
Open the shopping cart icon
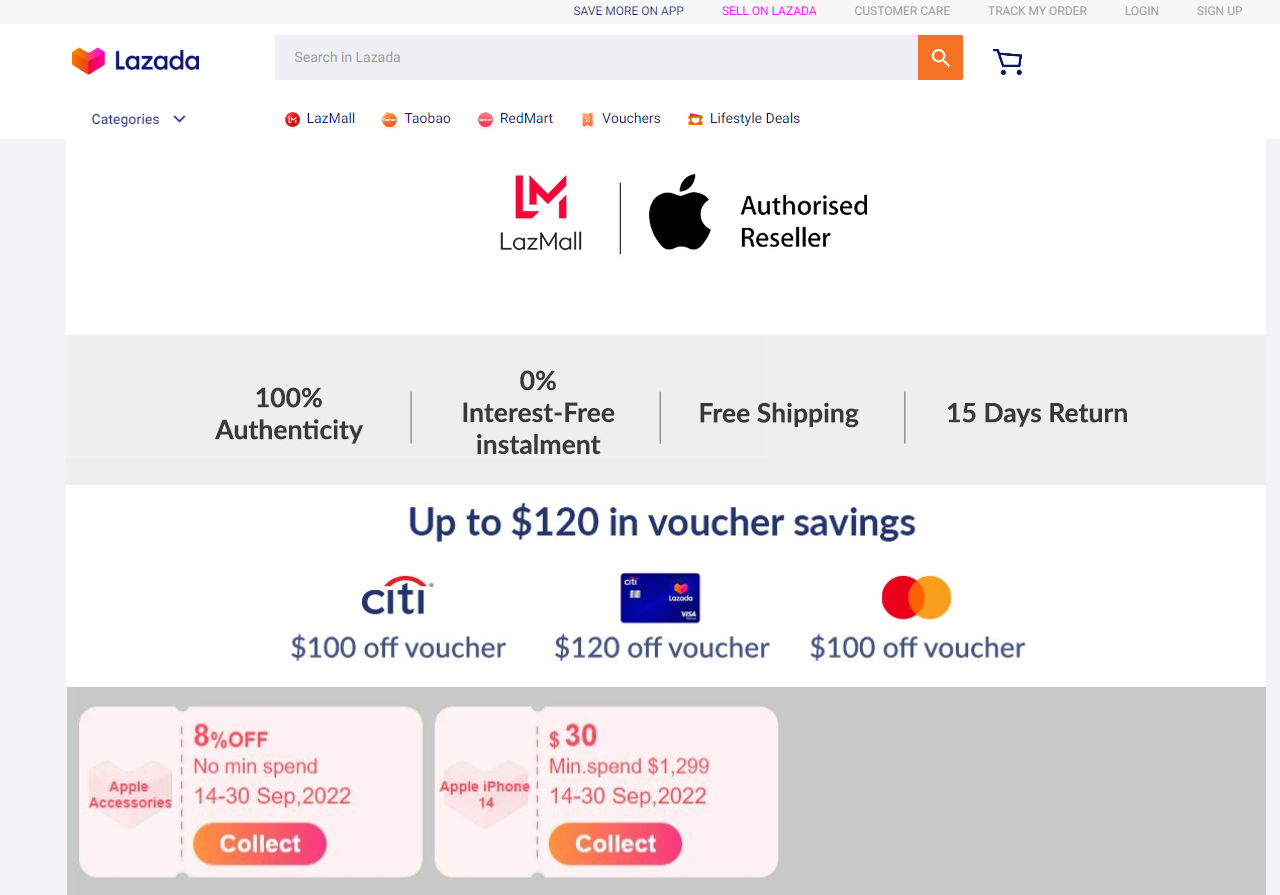[x=1007, y=62]
